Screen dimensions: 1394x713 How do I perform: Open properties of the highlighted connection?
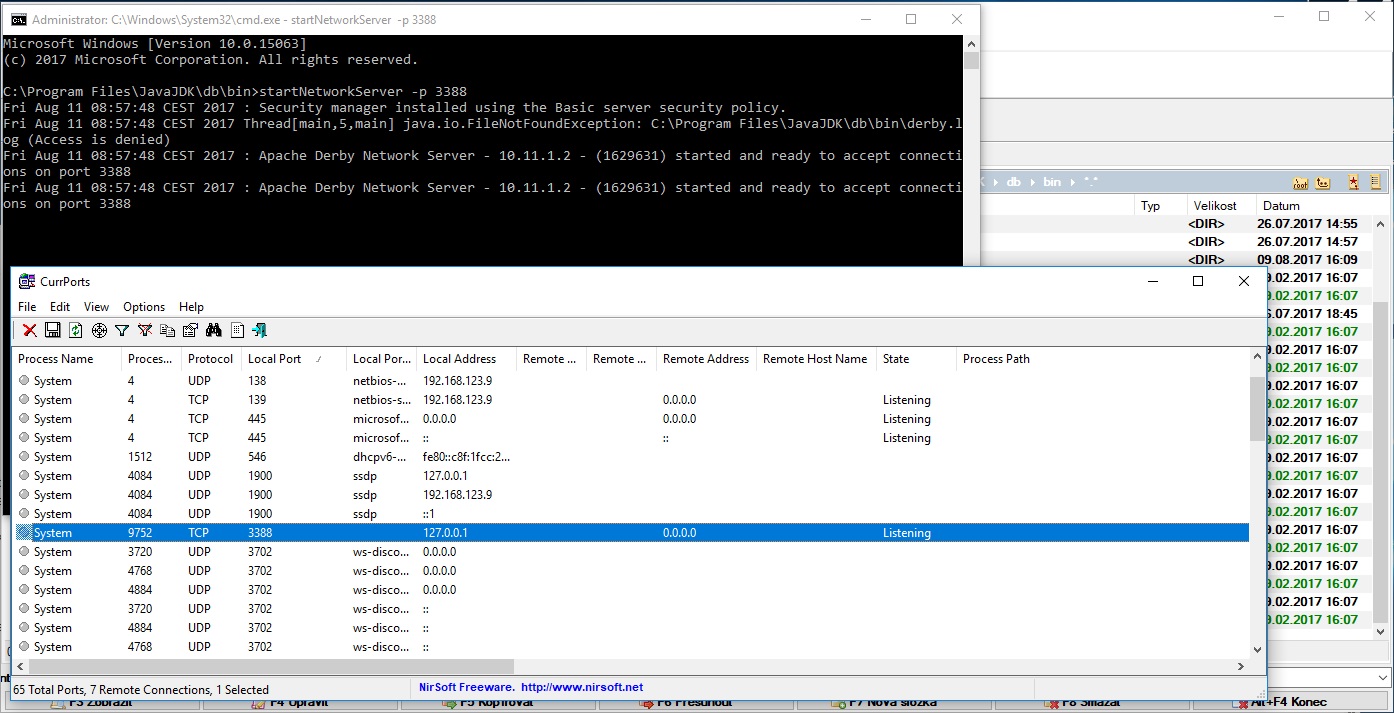190,330
